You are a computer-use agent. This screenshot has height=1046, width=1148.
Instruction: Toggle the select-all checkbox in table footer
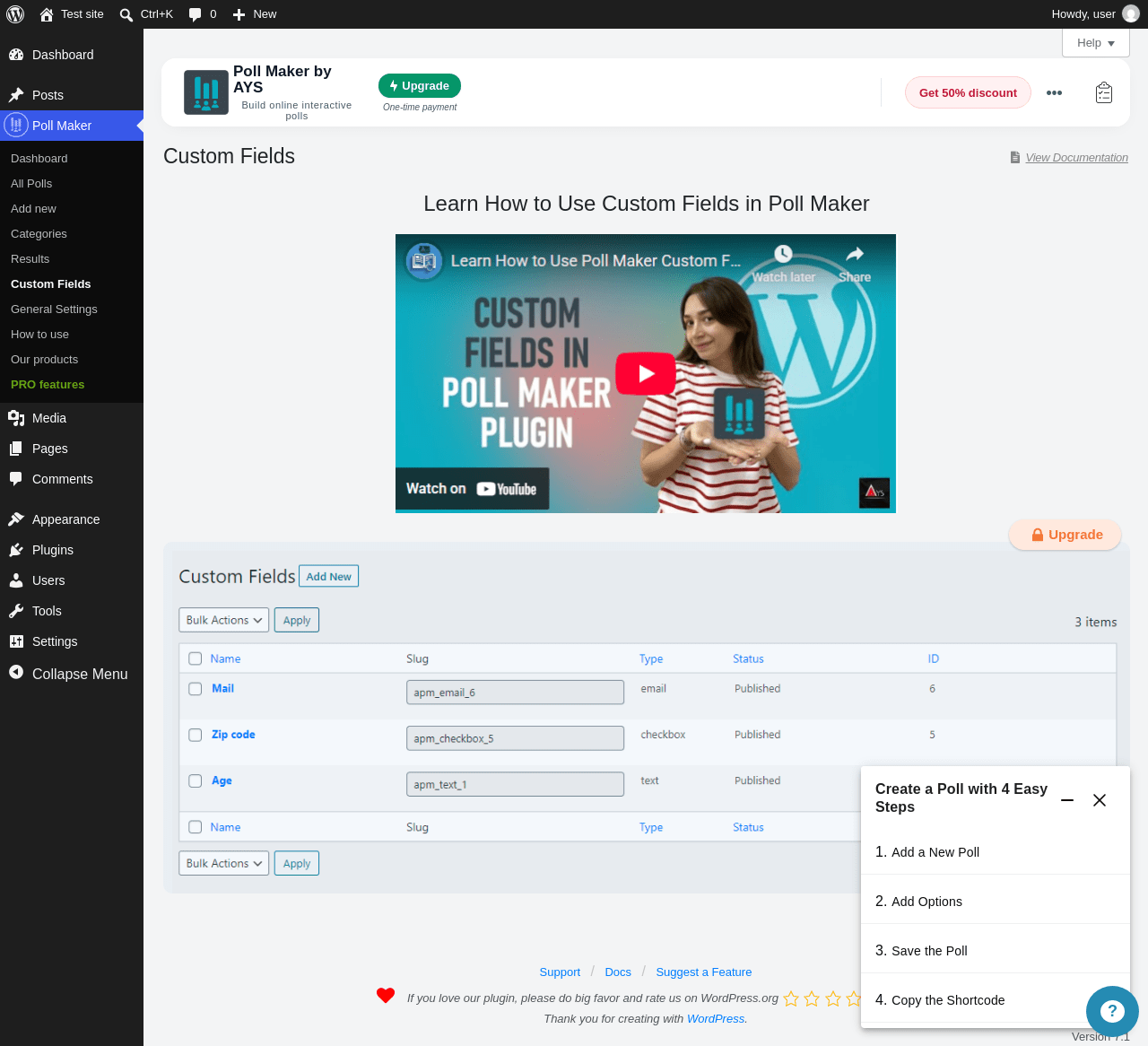pos(196,827)
